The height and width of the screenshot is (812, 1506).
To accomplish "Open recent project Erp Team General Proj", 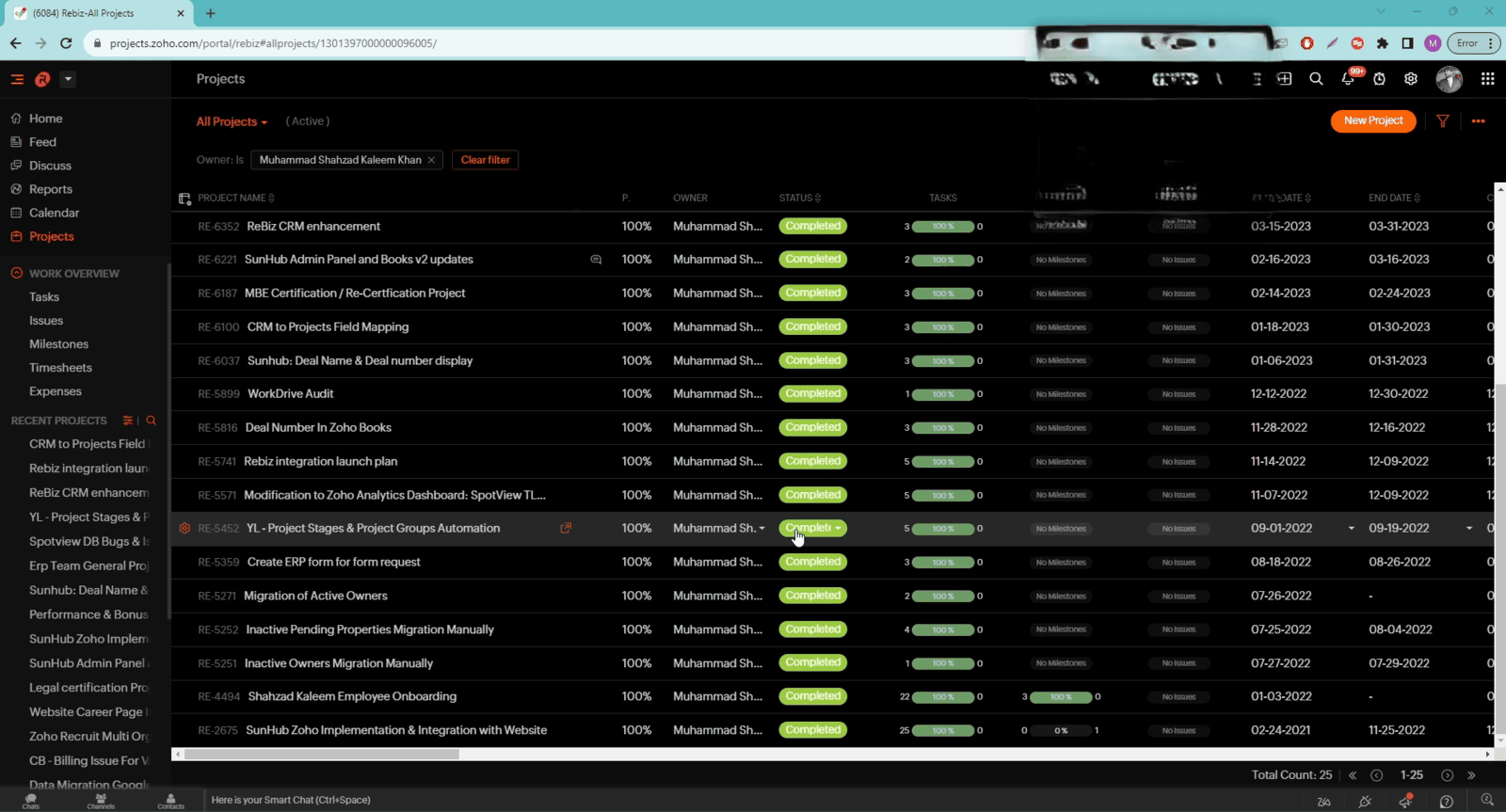I will coord(88,565).
